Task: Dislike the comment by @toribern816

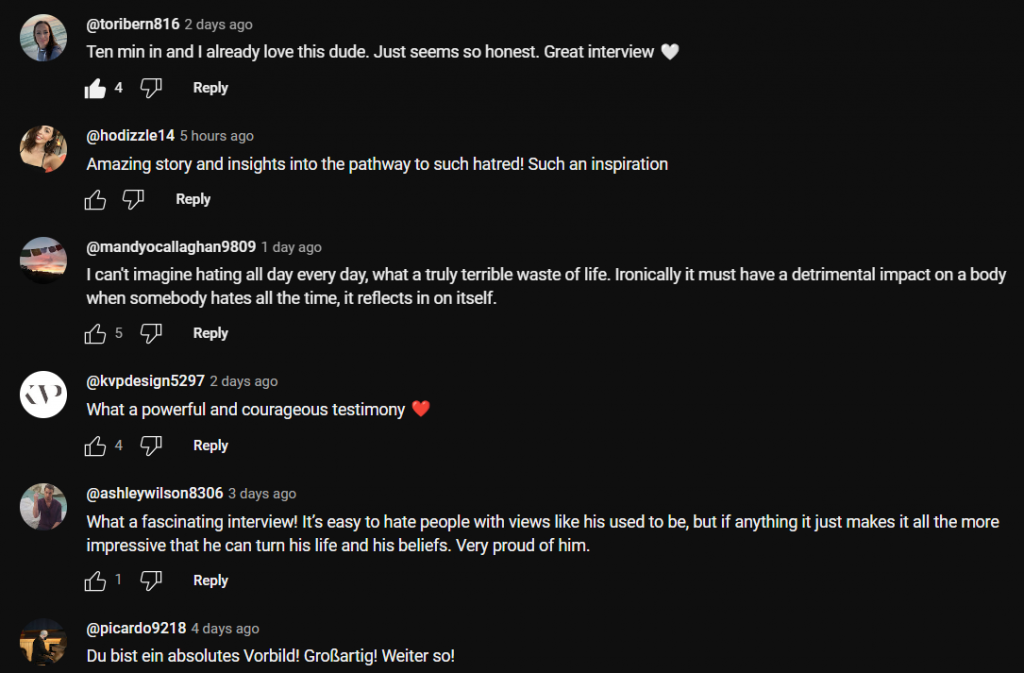Action: (151, 88)
